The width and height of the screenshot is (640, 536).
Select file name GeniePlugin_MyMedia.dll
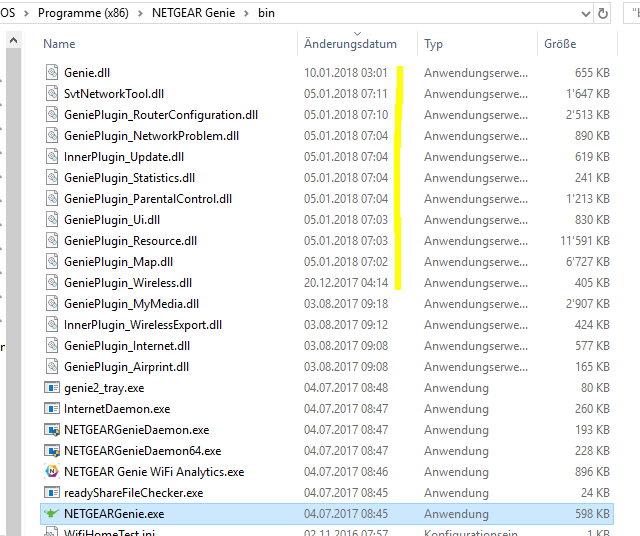(x=131, y=304)
